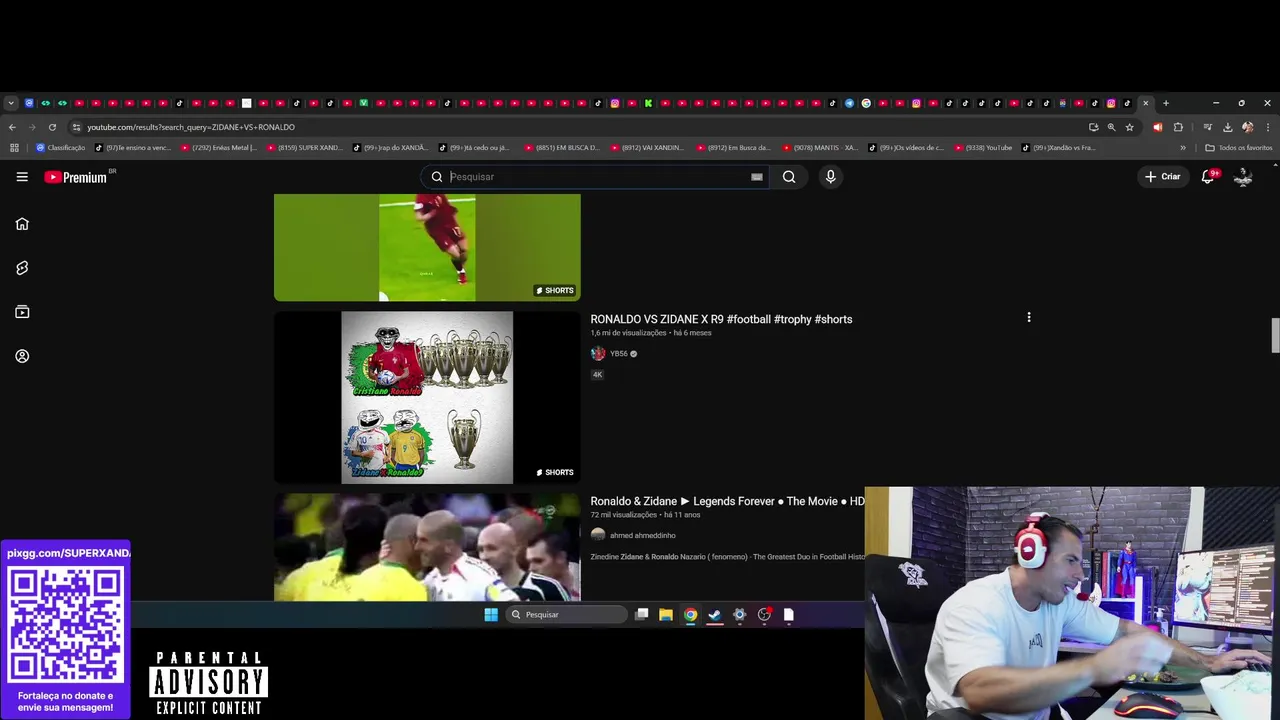The width and height of the screenshot is (1280, 720).
Task: View site information icon in address bar
Action: [76, 127]
